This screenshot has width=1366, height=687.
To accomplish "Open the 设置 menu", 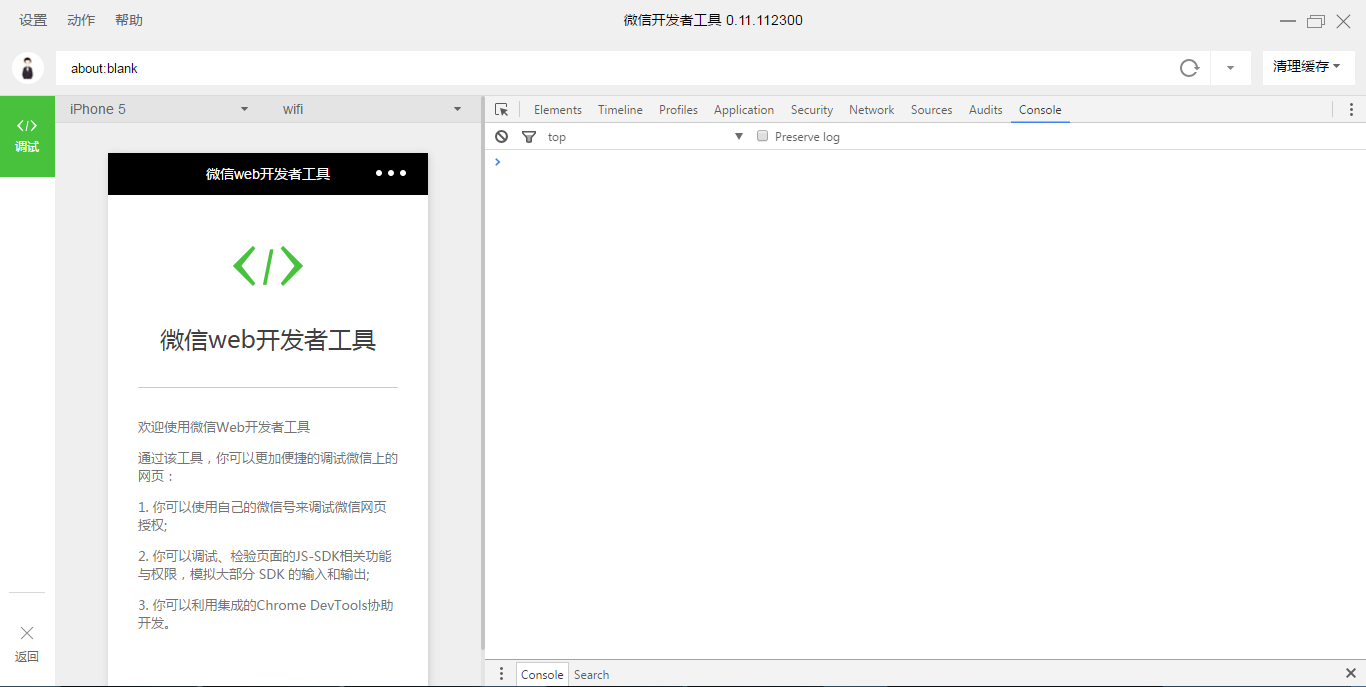I will pos(33,20).
